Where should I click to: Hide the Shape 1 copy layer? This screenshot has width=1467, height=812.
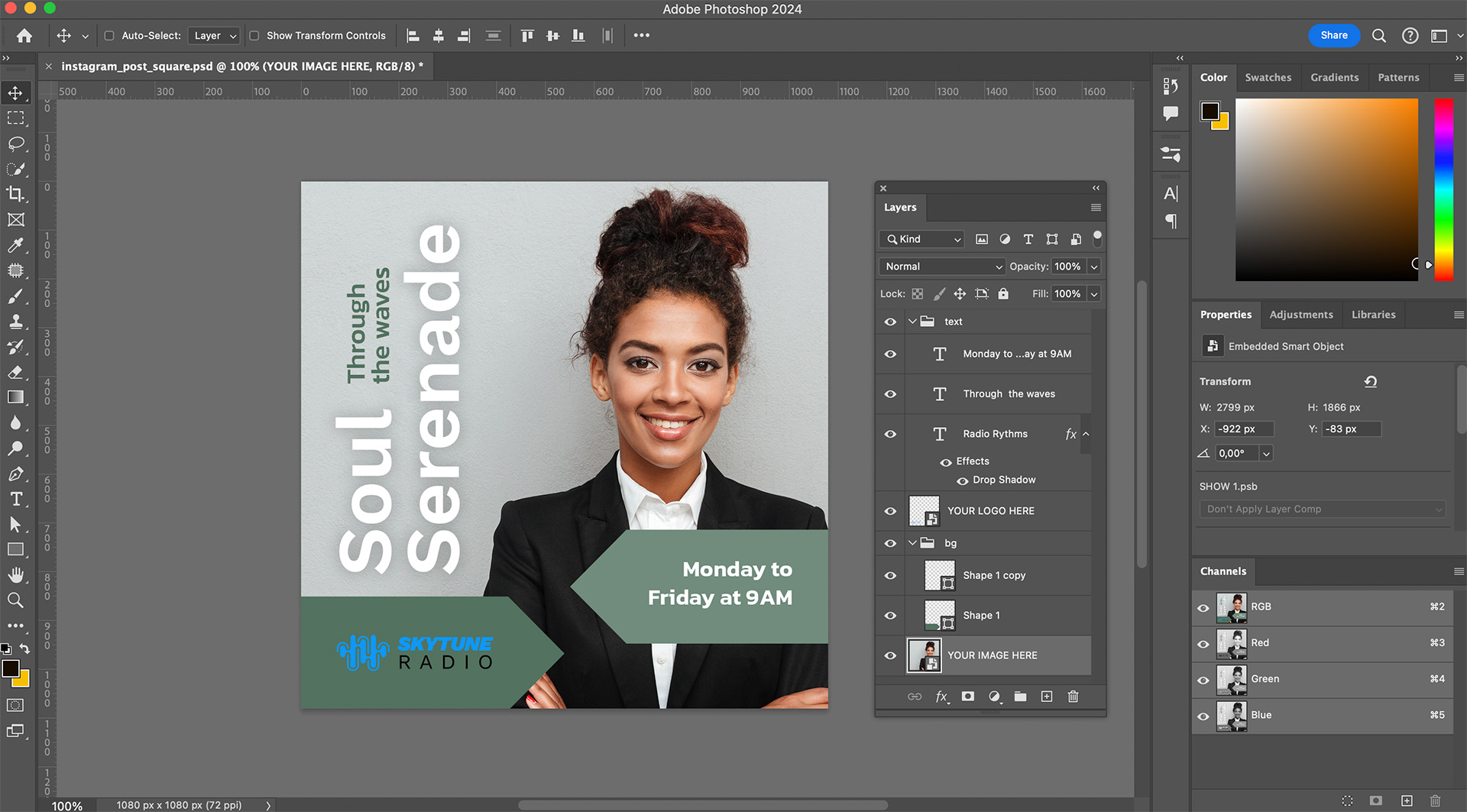[890, 576]
